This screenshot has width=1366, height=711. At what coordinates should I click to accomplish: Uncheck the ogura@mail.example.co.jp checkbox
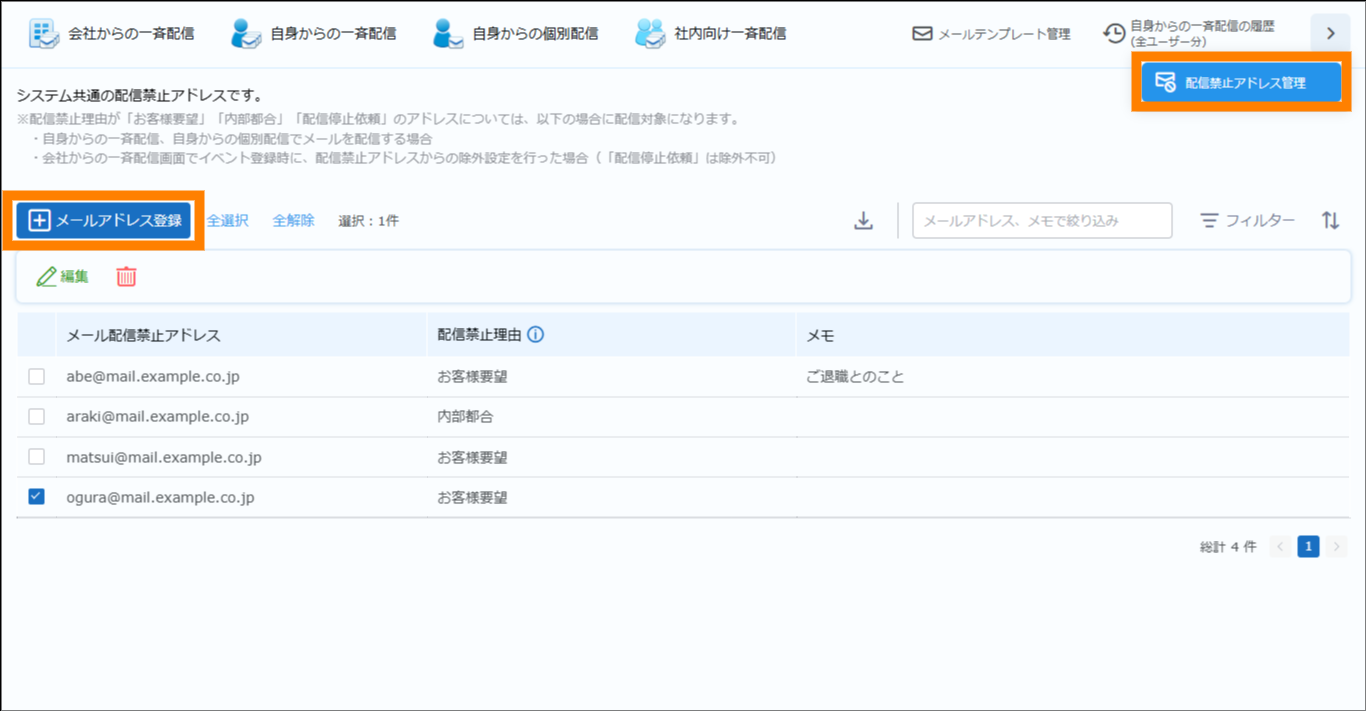click(x=37, y=497)
